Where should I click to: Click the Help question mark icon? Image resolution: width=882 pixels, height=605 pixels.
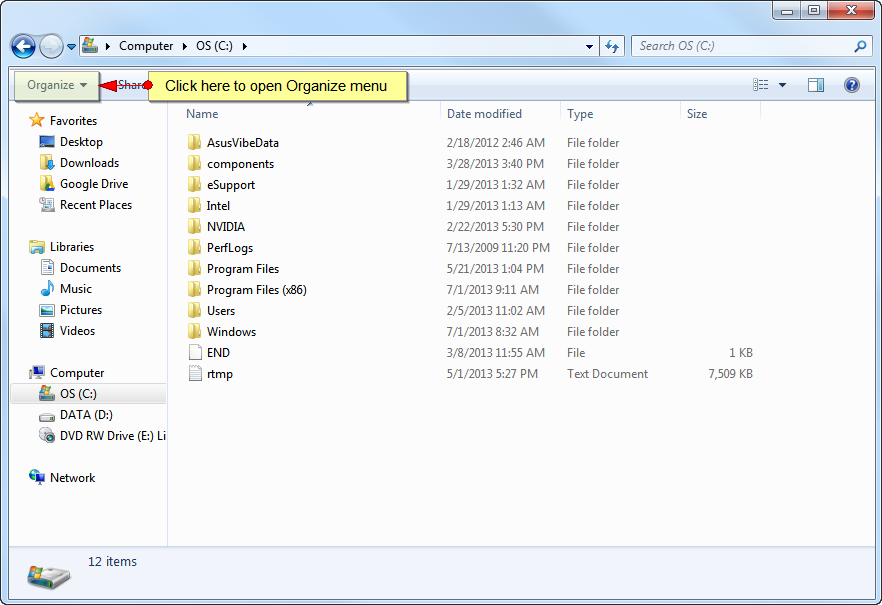click(852, 85)
